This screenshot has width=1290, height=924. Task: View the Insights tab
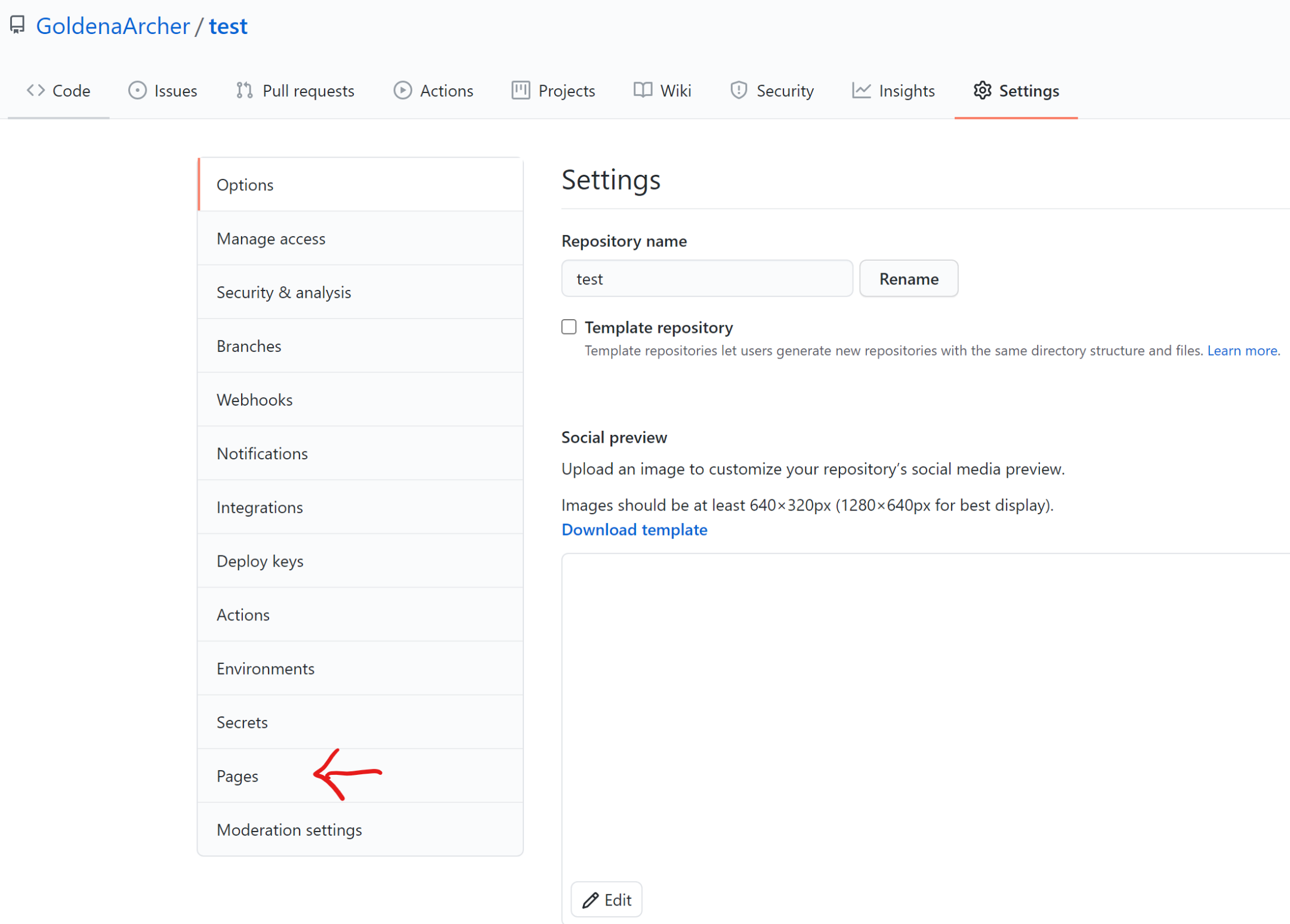(893, 91)
